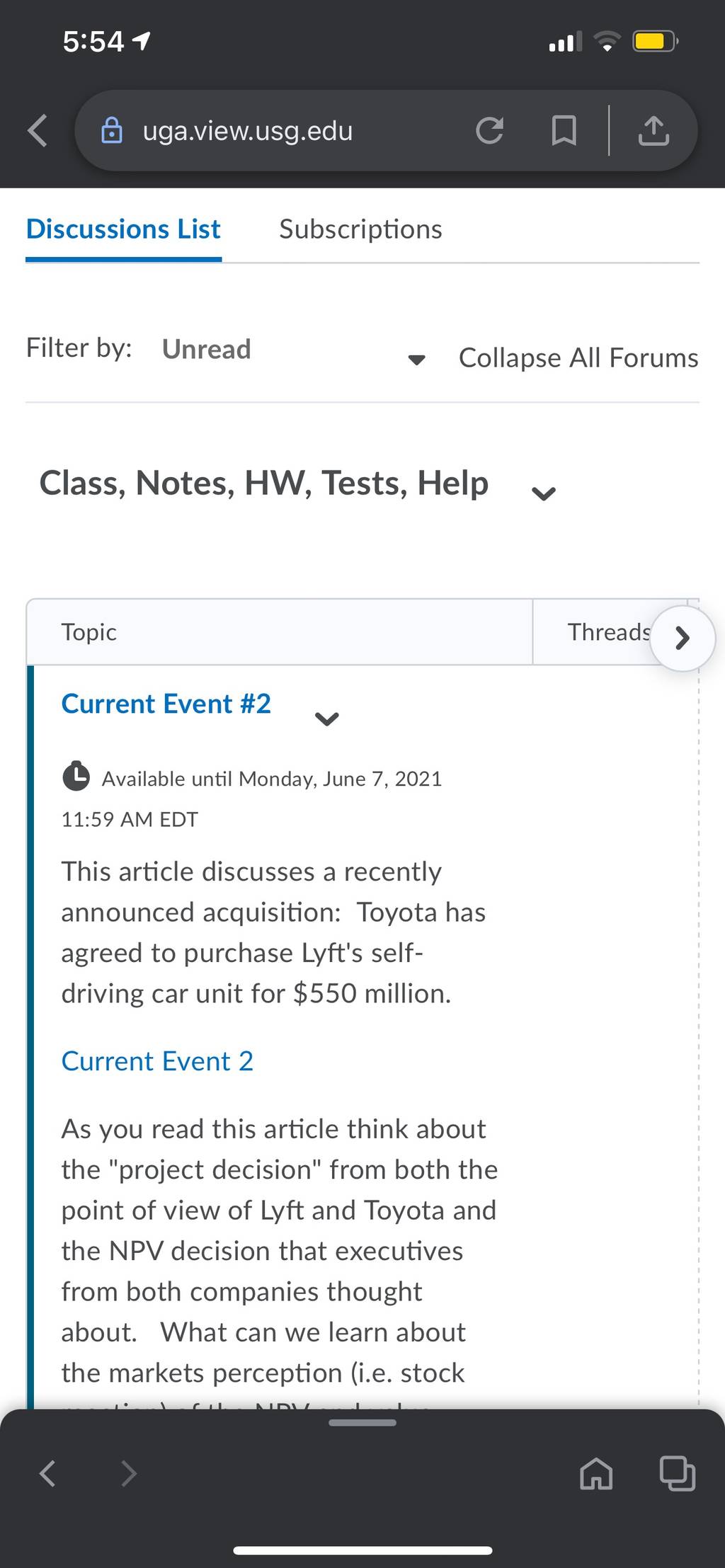Navigate forward with bottom toolbar arrow
The image size is (725, 1568).
pos(128,1473)
